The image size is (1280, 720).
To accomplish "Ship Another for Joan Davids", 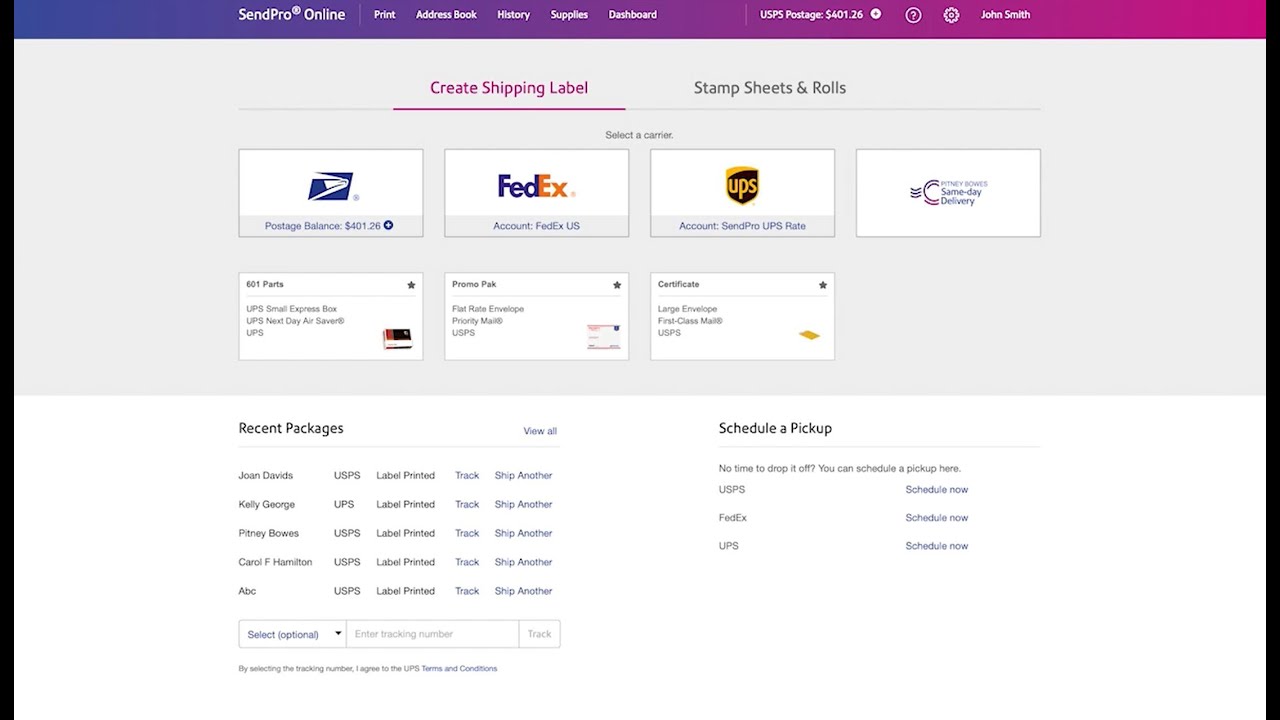I will pos(523,476).
